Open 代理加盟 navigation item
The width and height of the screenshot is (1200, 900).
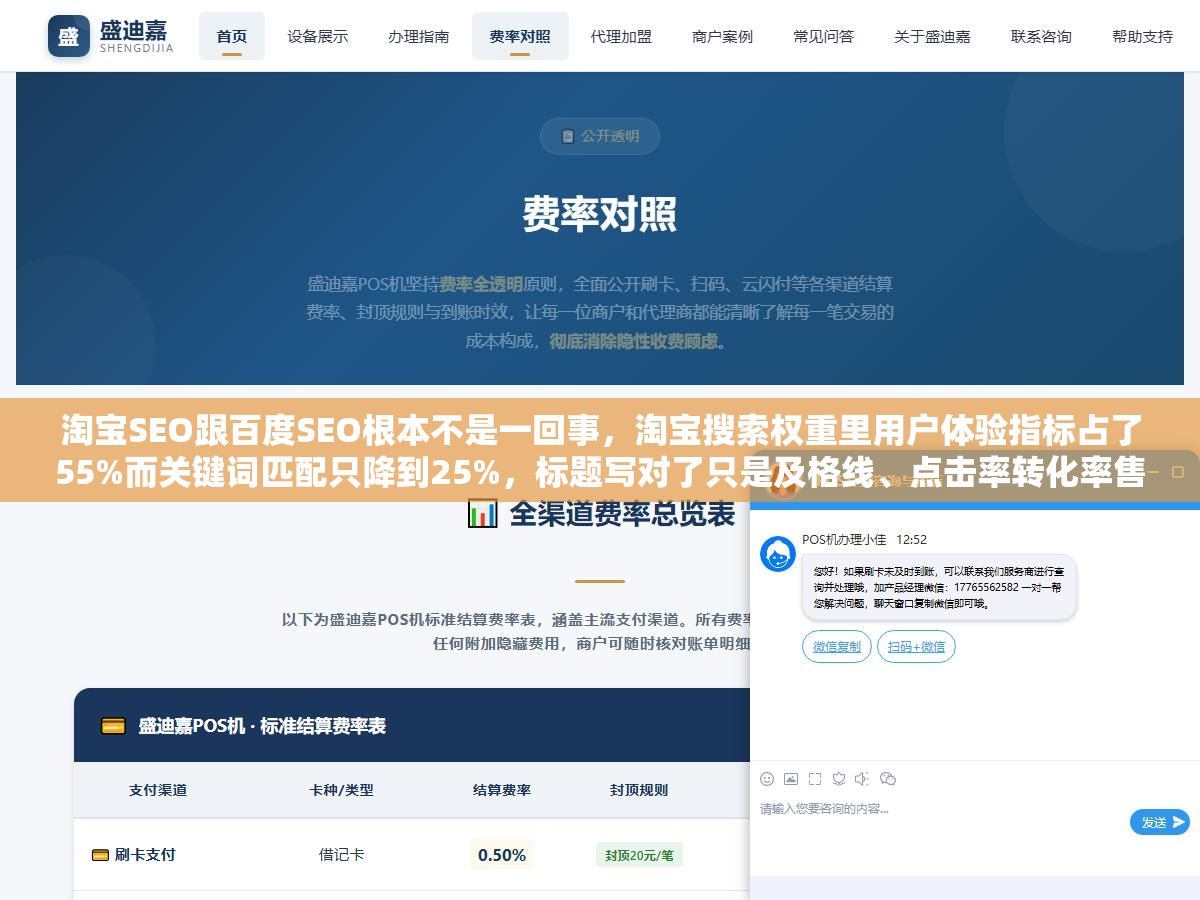click(x=621, y=36)
